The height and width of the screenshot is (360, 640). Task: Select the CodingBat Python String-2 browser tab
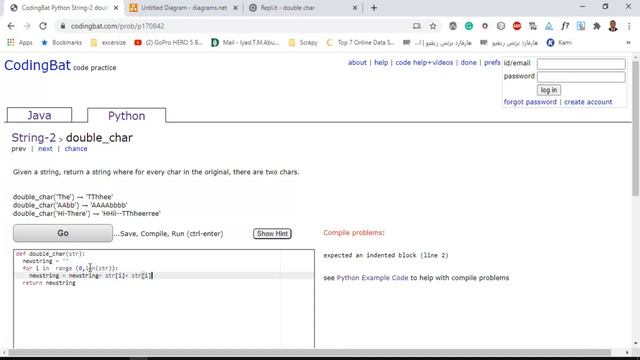pyautogui.click(x=64, y=8)
